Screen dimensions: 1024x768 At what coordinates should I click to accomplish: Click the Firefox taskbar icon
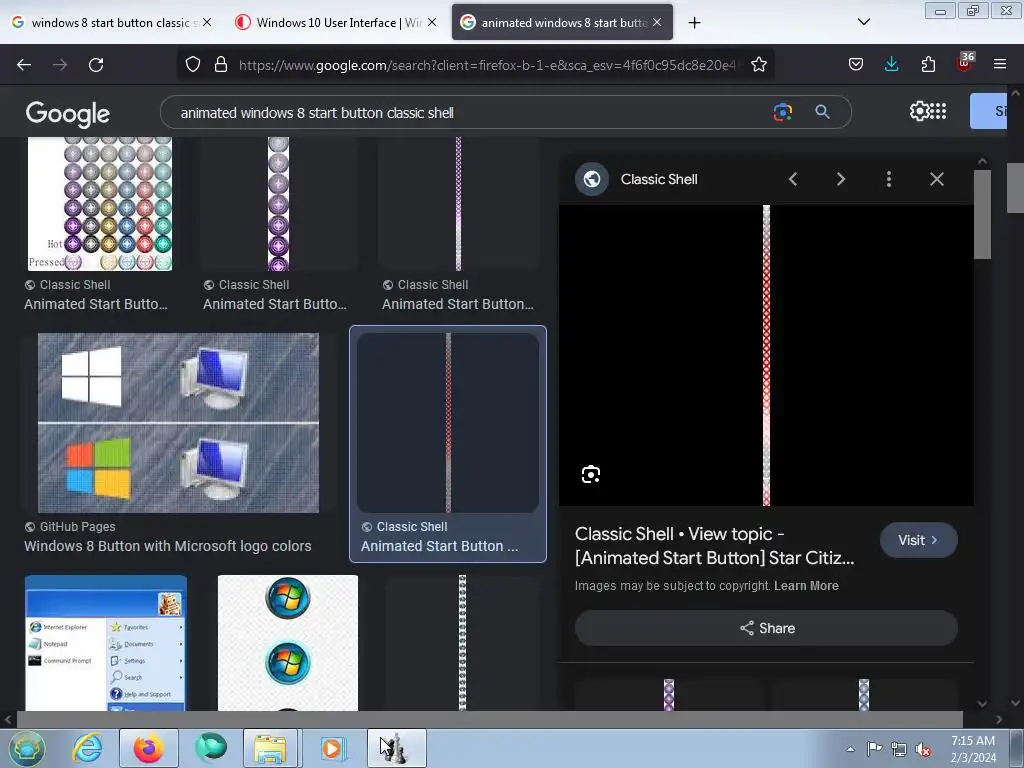[x=149, y=748]
